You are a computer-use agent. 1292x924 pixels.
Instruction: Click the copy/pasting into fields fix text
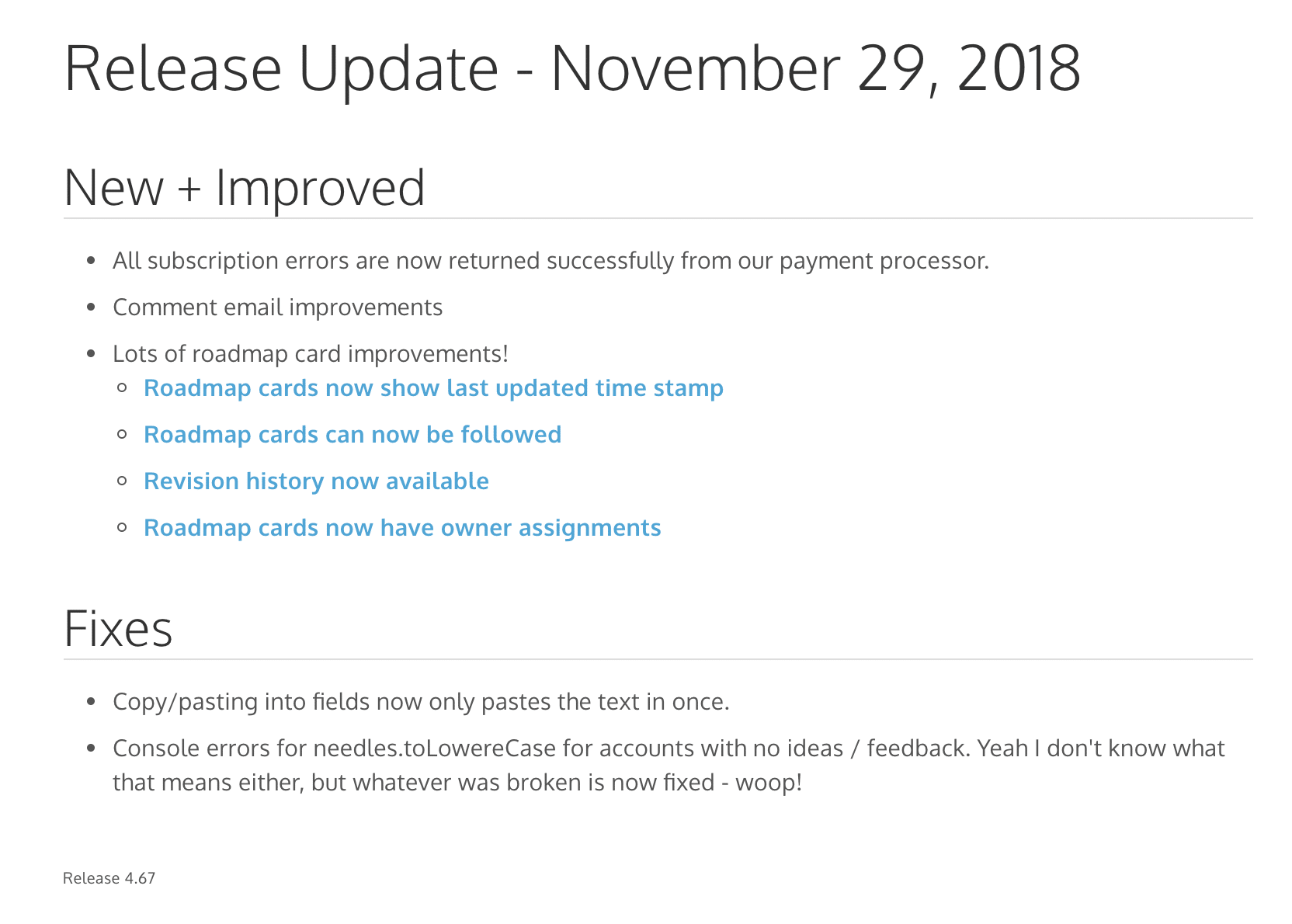pyautogui.click(x=421, y=702)
